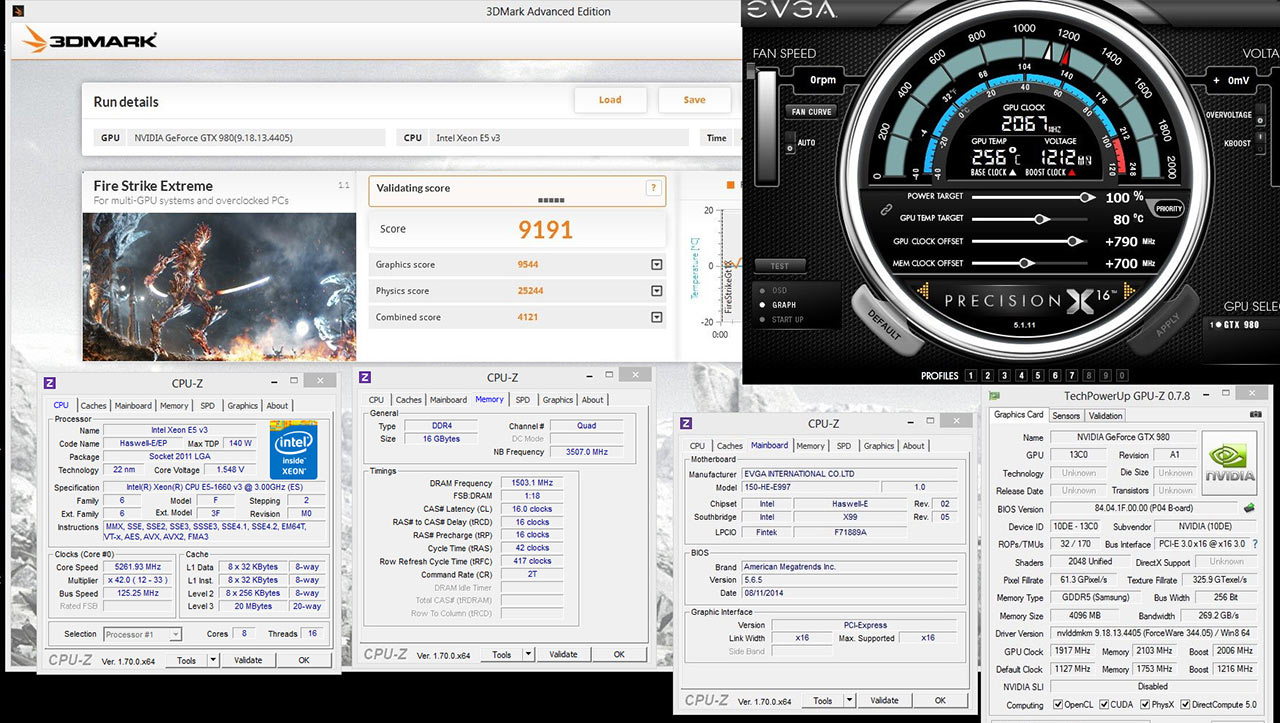Toggle the PhysX checkbox
This screenshot has height=723, width=1280.
[x=1143, y=705]
